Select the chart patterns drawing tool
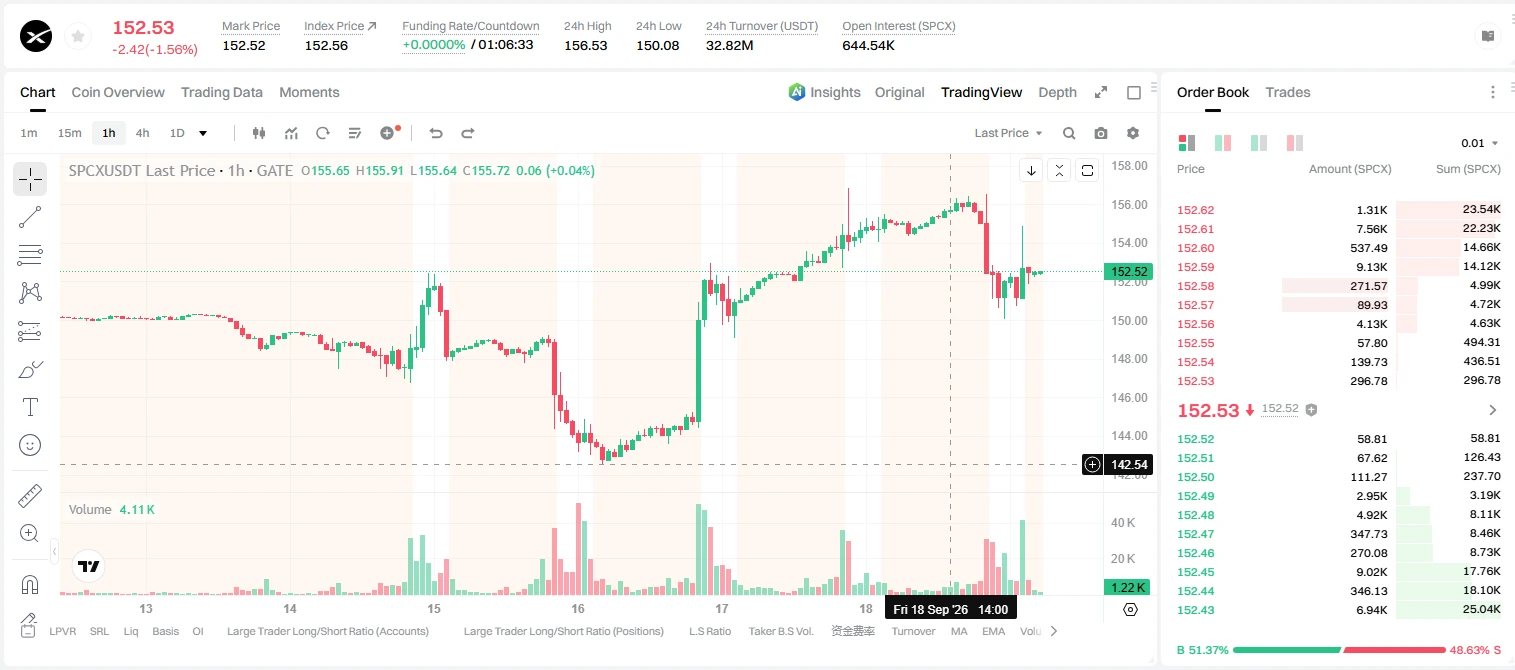This screenshot has width=1515, height=670. tap(30, 293)
